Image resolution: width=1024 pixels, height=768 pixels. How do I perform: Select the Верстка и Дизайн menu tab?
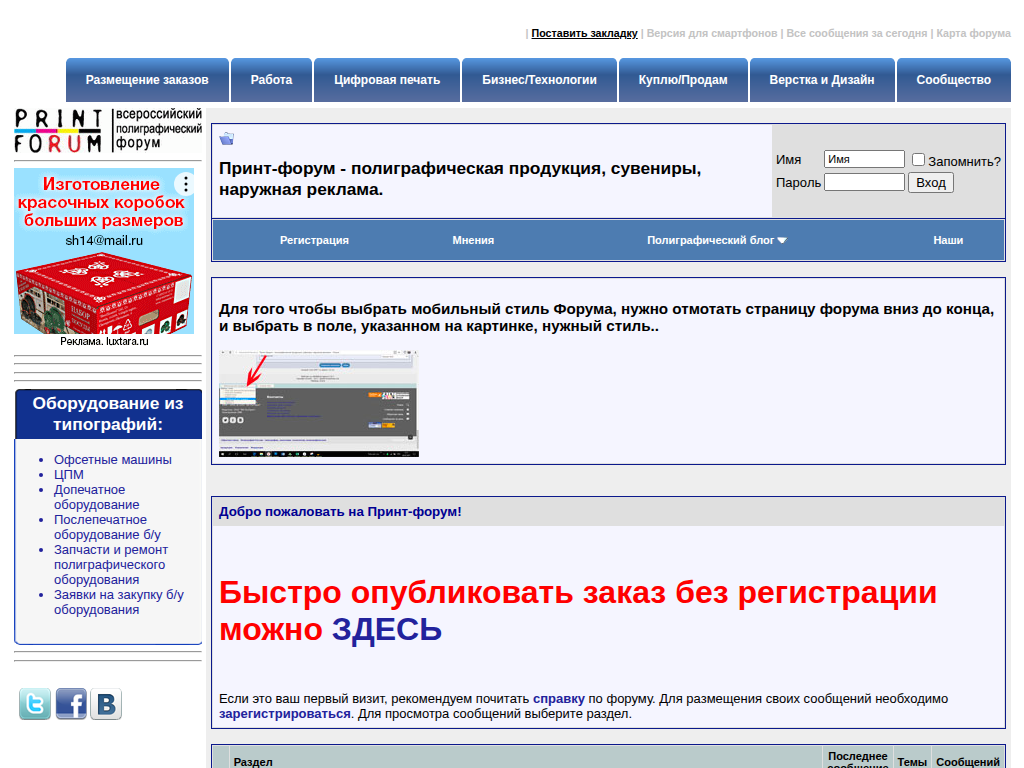click(x=822, y=80)
